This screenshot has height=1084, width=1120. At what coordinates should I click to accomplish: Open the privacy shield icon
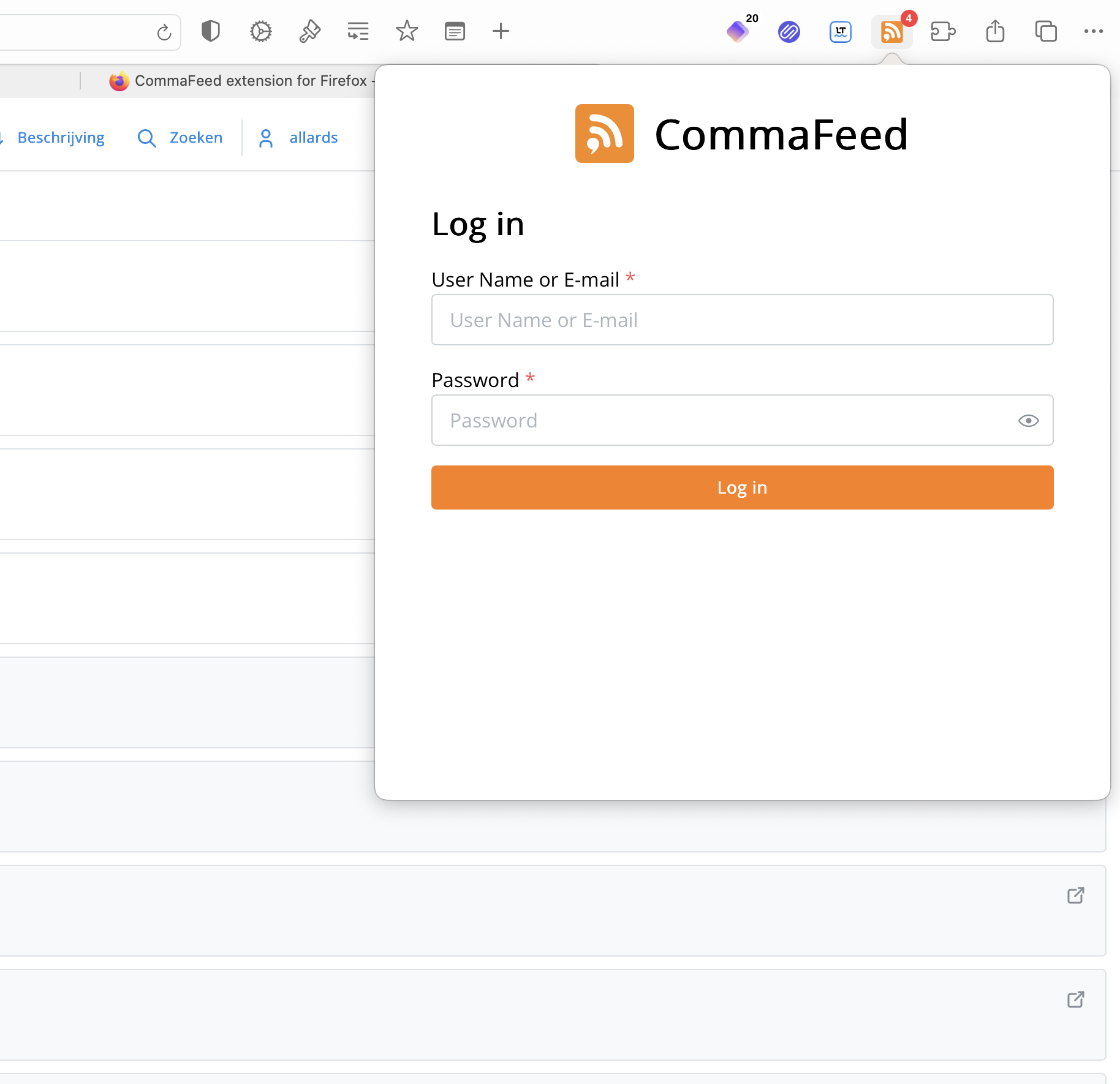tap(210, 31)
